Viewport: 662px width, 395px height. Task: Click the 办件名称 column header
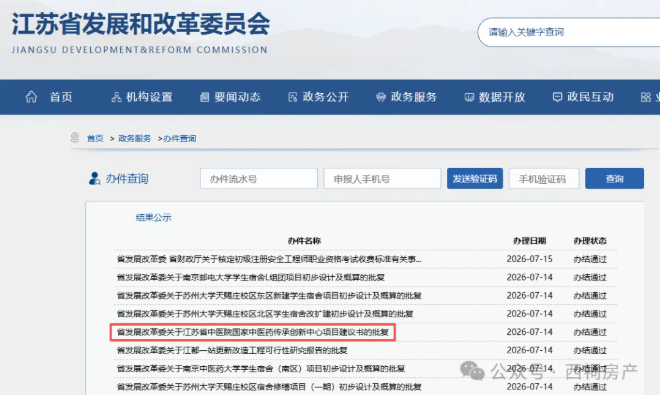(x=304, y=241)
